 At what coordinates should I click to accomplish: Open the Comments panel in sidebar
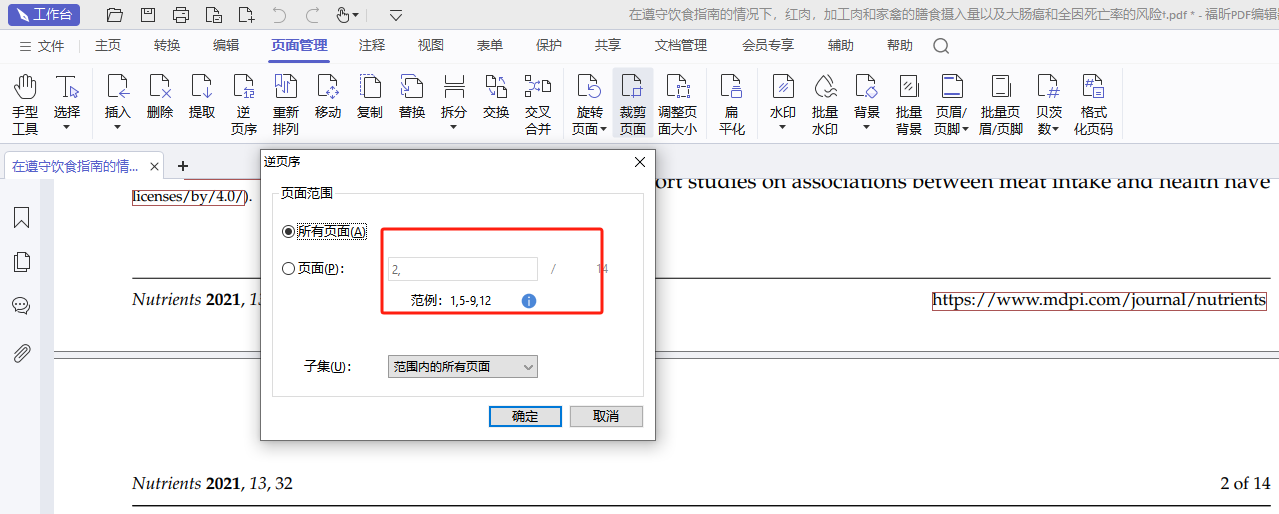click(x=21, y=306)
